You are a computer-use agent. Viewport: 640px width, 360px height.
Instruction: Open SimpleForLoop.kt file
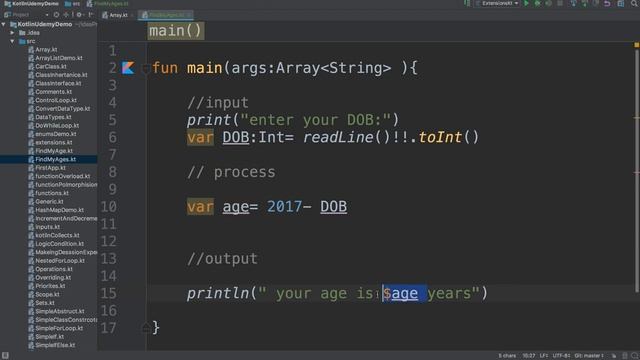point(59,328)
